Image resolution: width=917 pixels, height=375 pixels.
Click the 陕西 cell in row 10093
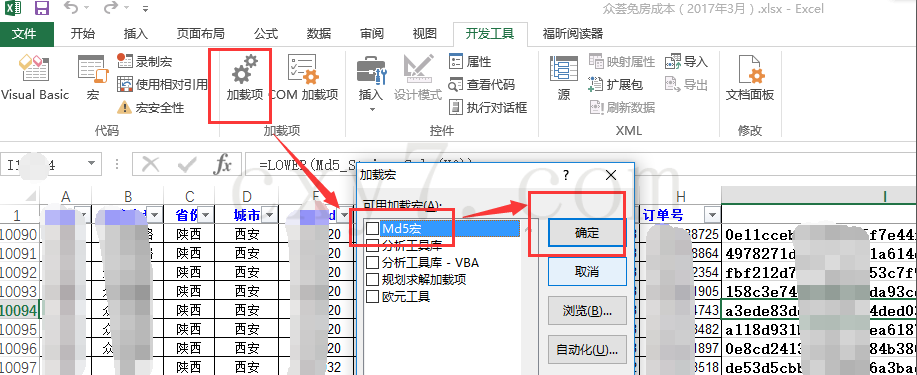tap(189, 291)
